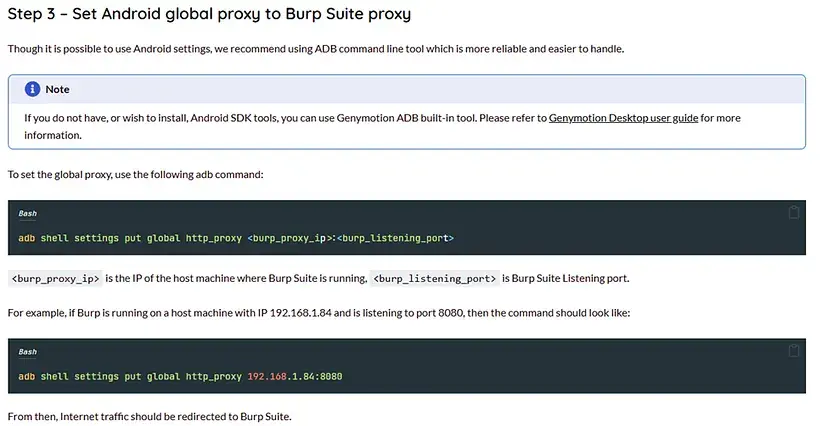The image size is (828, 426).
Task: Click the word adb in first command
Action: tap(27, 238)
